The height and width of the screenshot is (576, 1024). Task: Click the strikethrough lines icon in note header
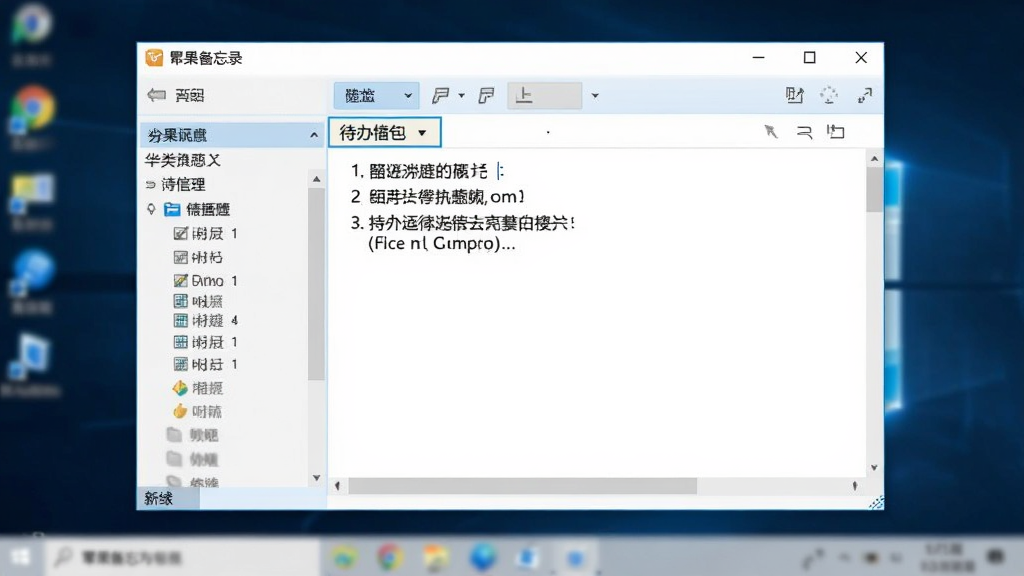(x=804, y=133)
